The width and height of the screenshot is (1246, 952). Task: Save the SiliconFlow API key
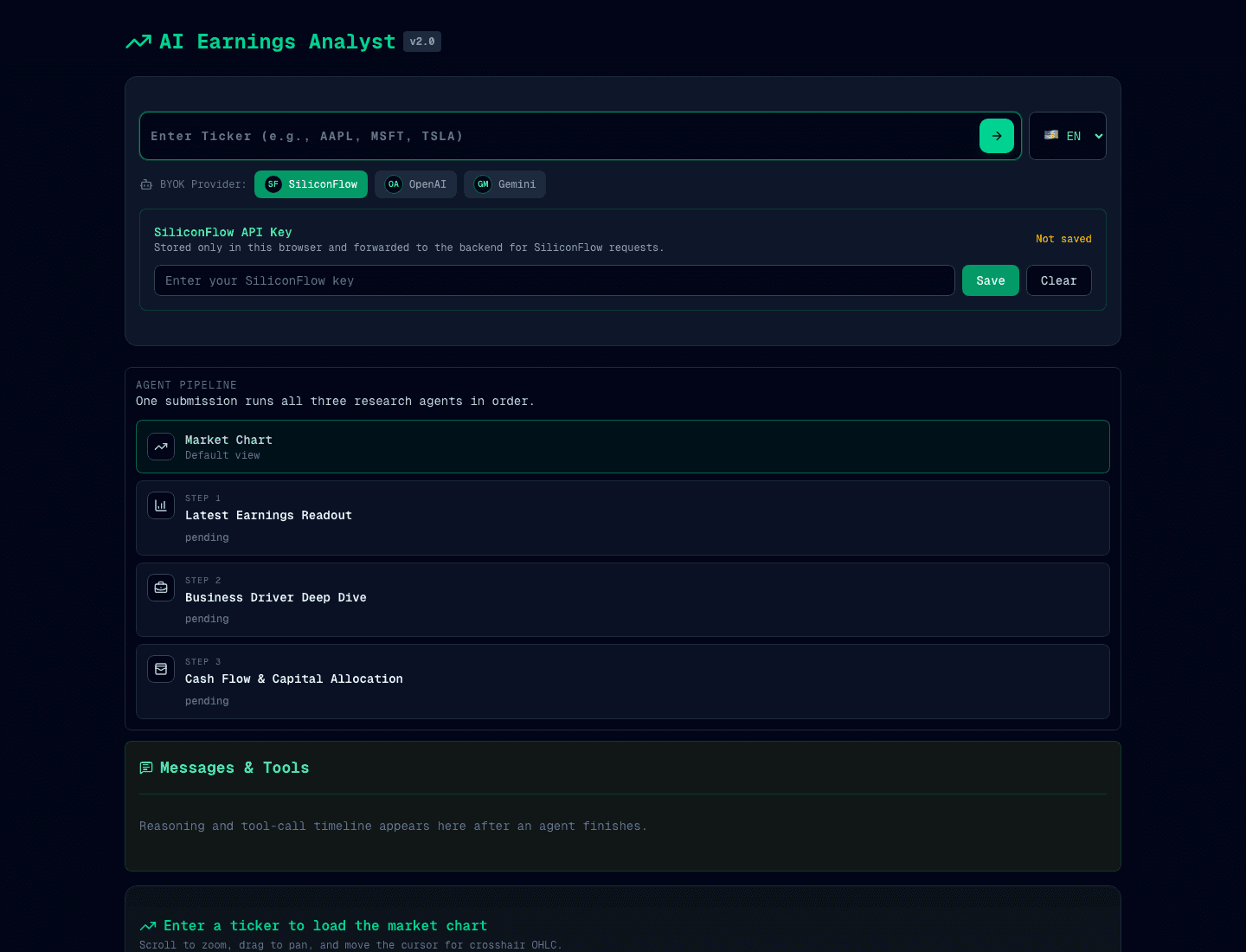[991, 280]
